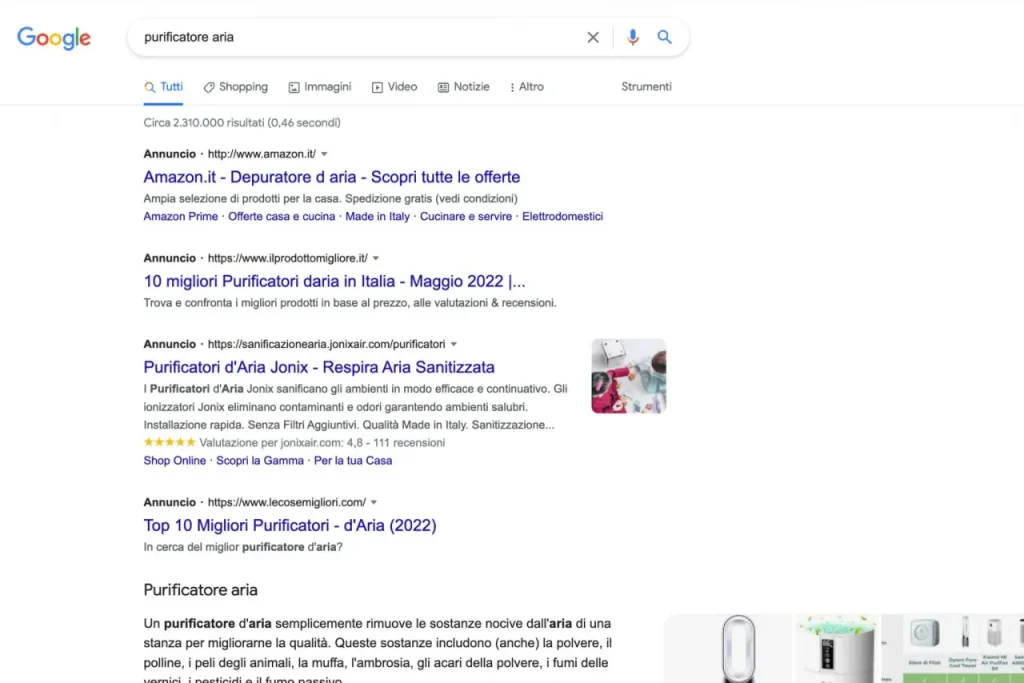The image size is (1024, 683).
Task: Expand the arrow next to jonixair.com URL
Action: [453, 344]
